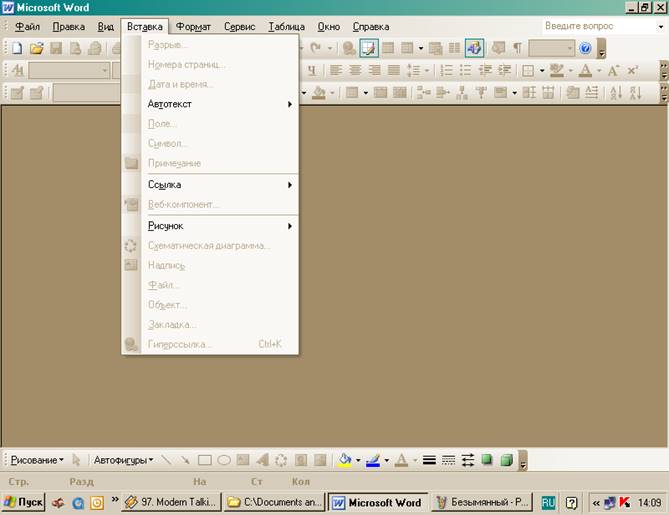This screenshot has height=515, width=669.
Task: Open the Таблица menu
Action: pos(286,27)
